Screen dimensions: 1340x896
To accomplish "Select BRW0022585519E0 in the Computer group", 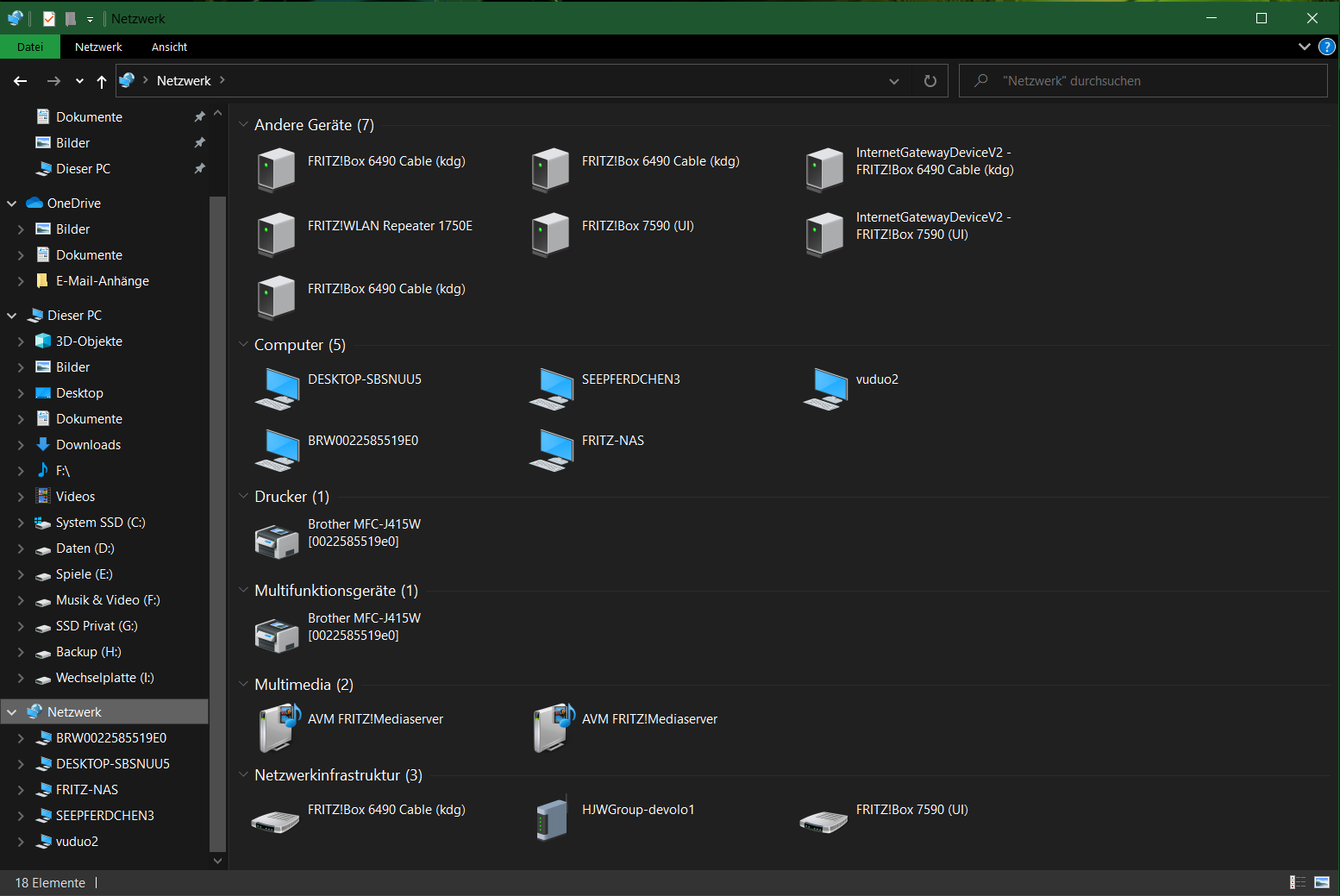I will pyautogui.click(x=278, y=449).
